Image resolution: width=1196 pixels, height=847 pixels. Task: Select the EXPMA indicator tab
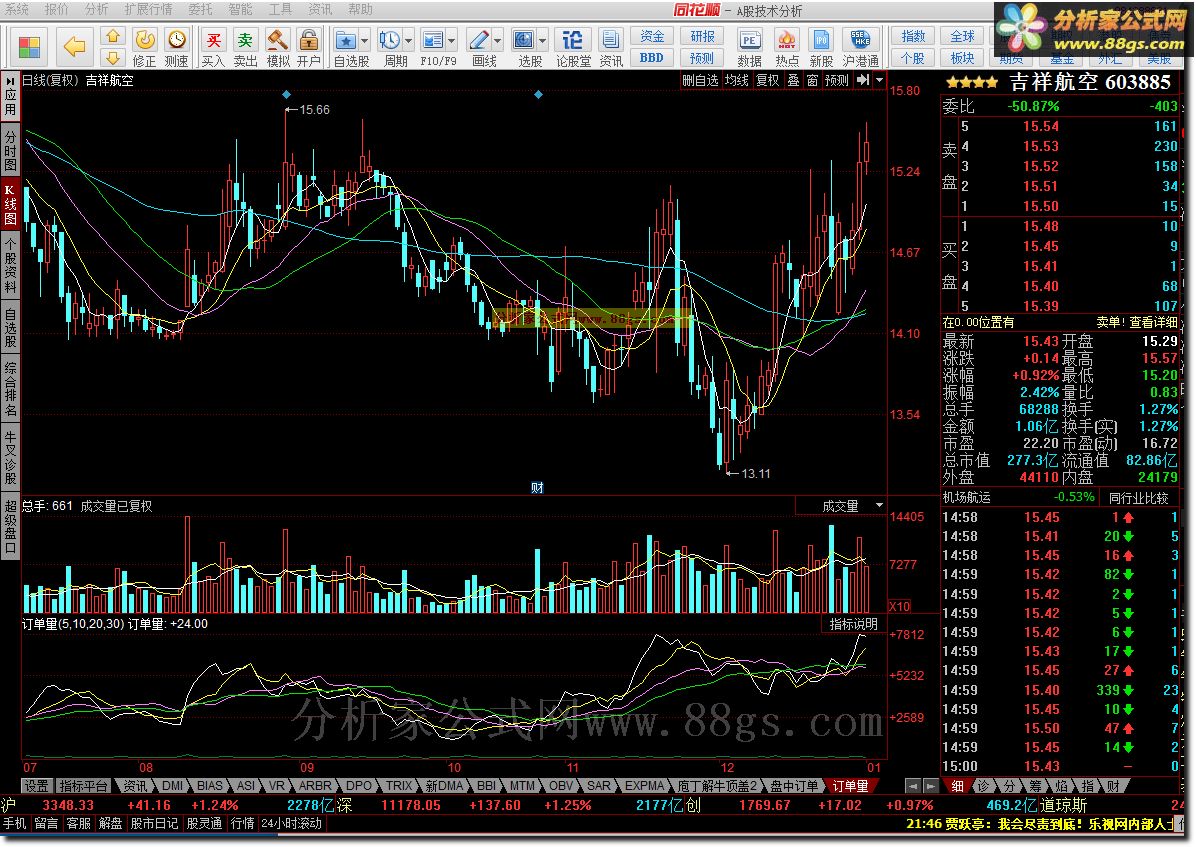(645, 786)
